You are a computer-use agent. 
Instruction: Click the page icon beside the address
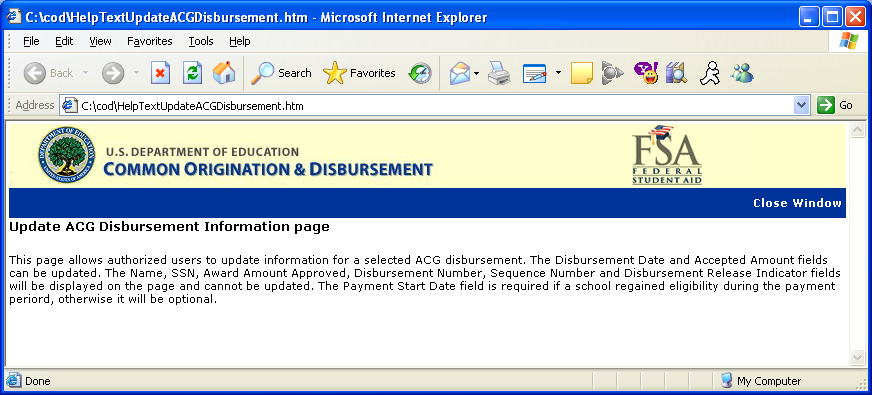pyautogui.click(x=70, y=105)
